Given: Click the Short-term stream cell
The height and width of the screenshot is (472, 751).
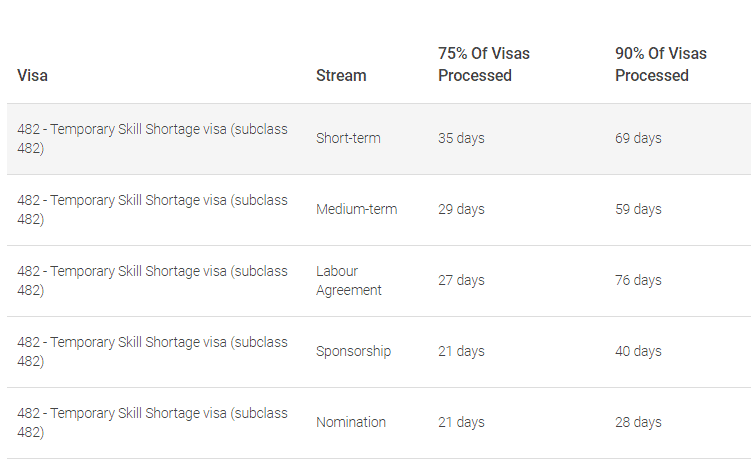Looking at the screenshot, I should click(x=348, y=138).
